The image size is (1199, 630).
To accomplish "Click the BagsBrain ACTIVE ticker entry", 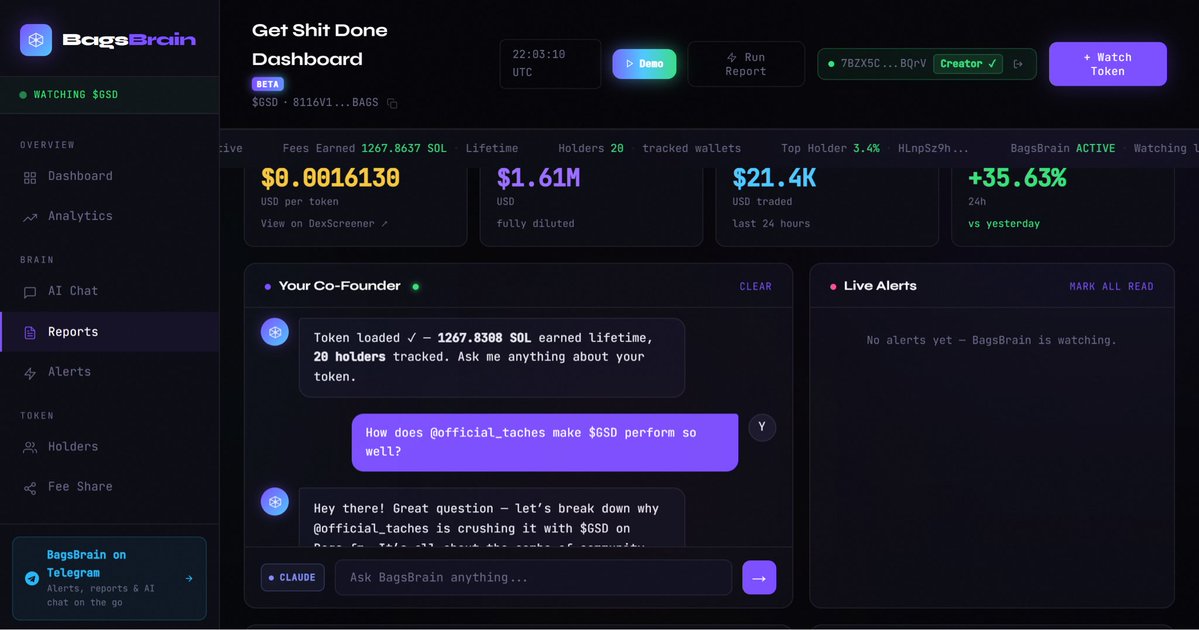I will tap(1062, 148).
